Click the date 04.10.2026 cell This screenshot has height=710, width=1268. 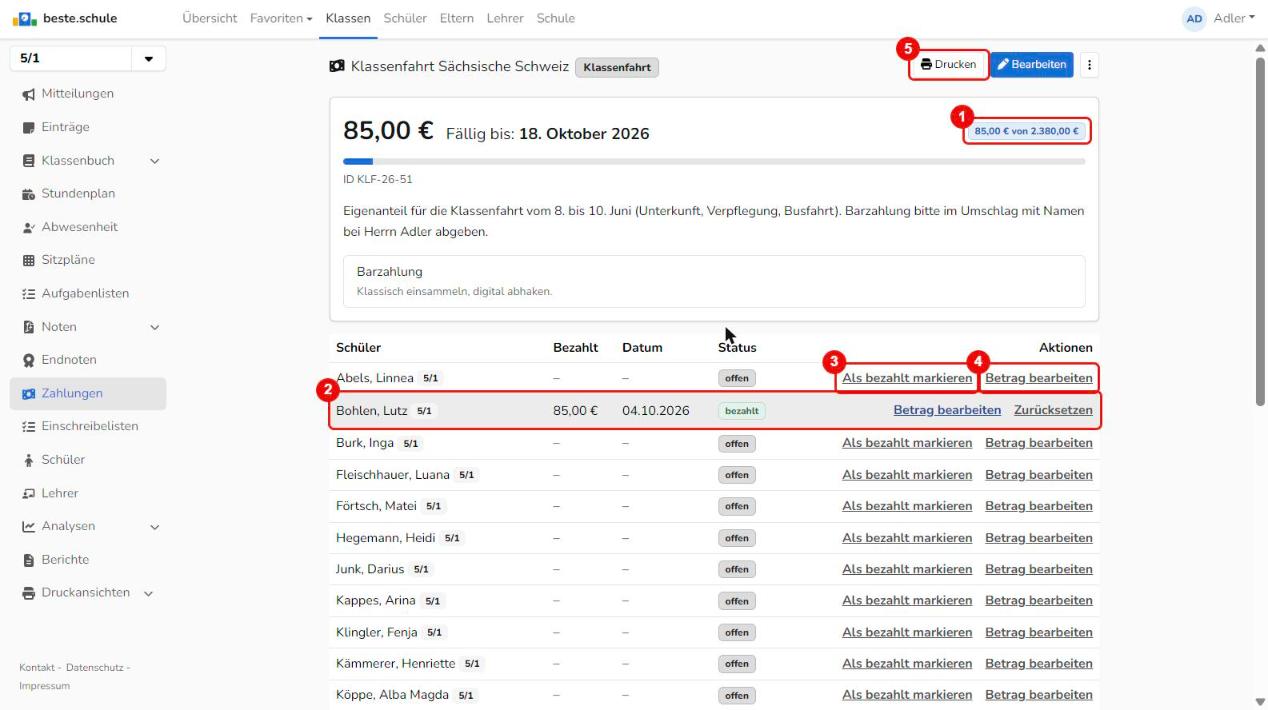pos(656,410)
